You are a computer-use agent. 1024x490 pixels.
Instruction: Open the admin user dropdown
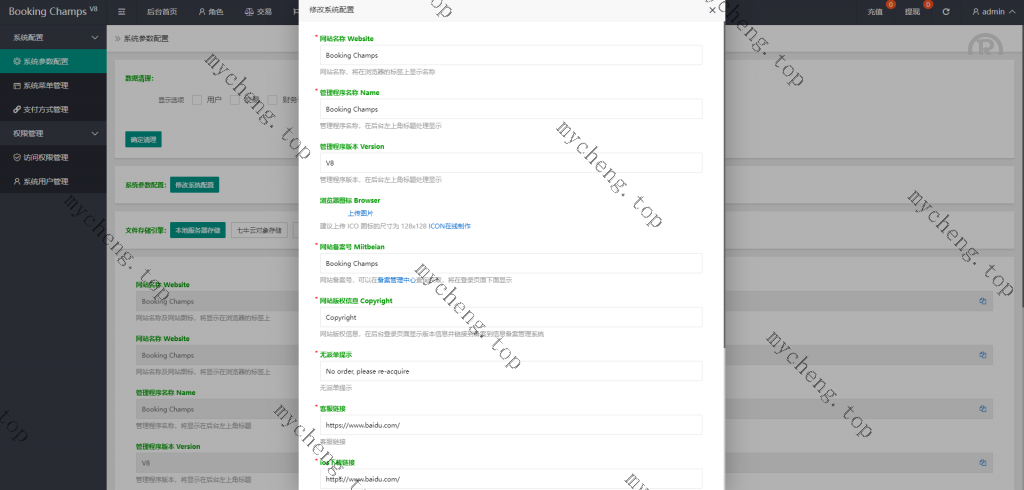[989, 12]
